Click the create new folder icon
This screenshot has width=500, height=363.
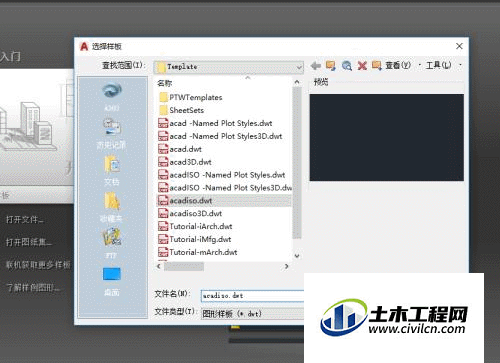tap(377, 66)
